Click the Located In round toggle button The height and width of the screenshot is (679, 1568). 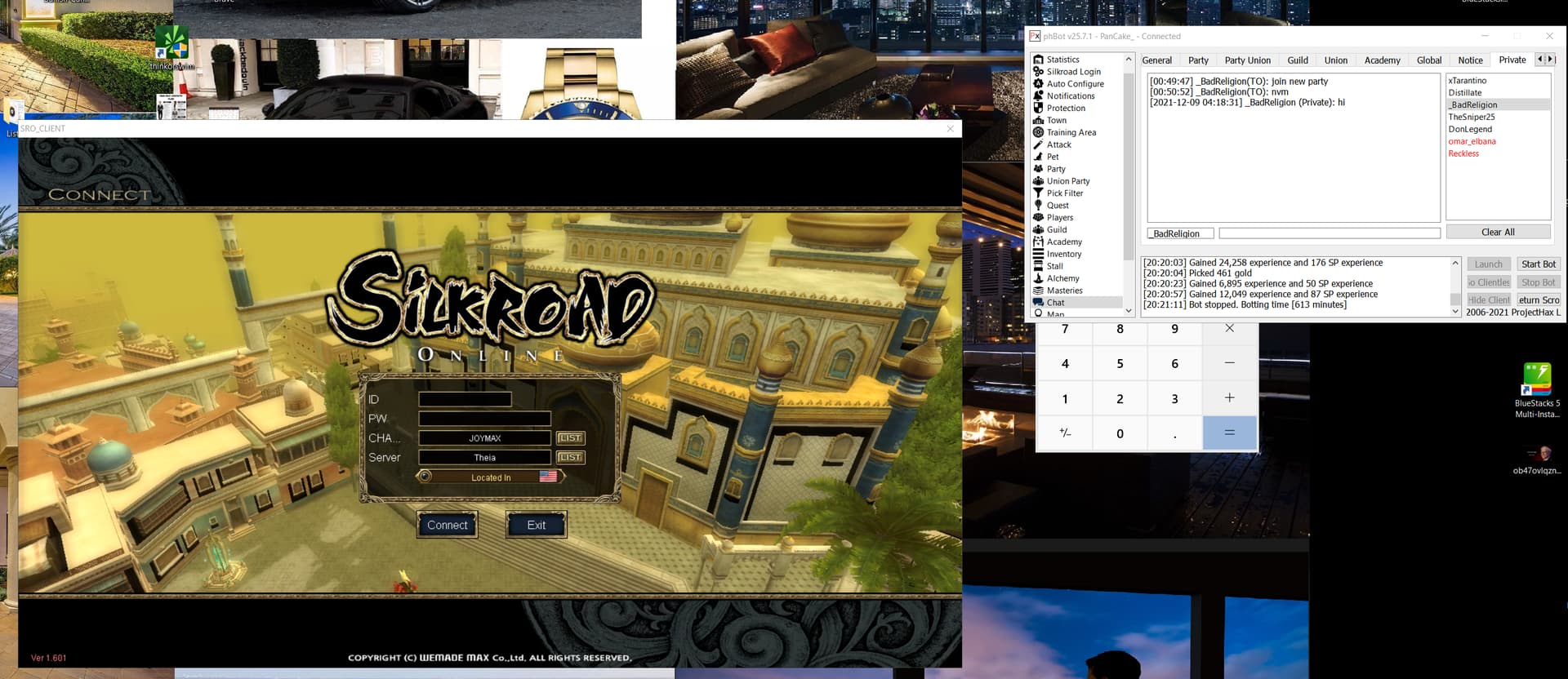(425, 477)
